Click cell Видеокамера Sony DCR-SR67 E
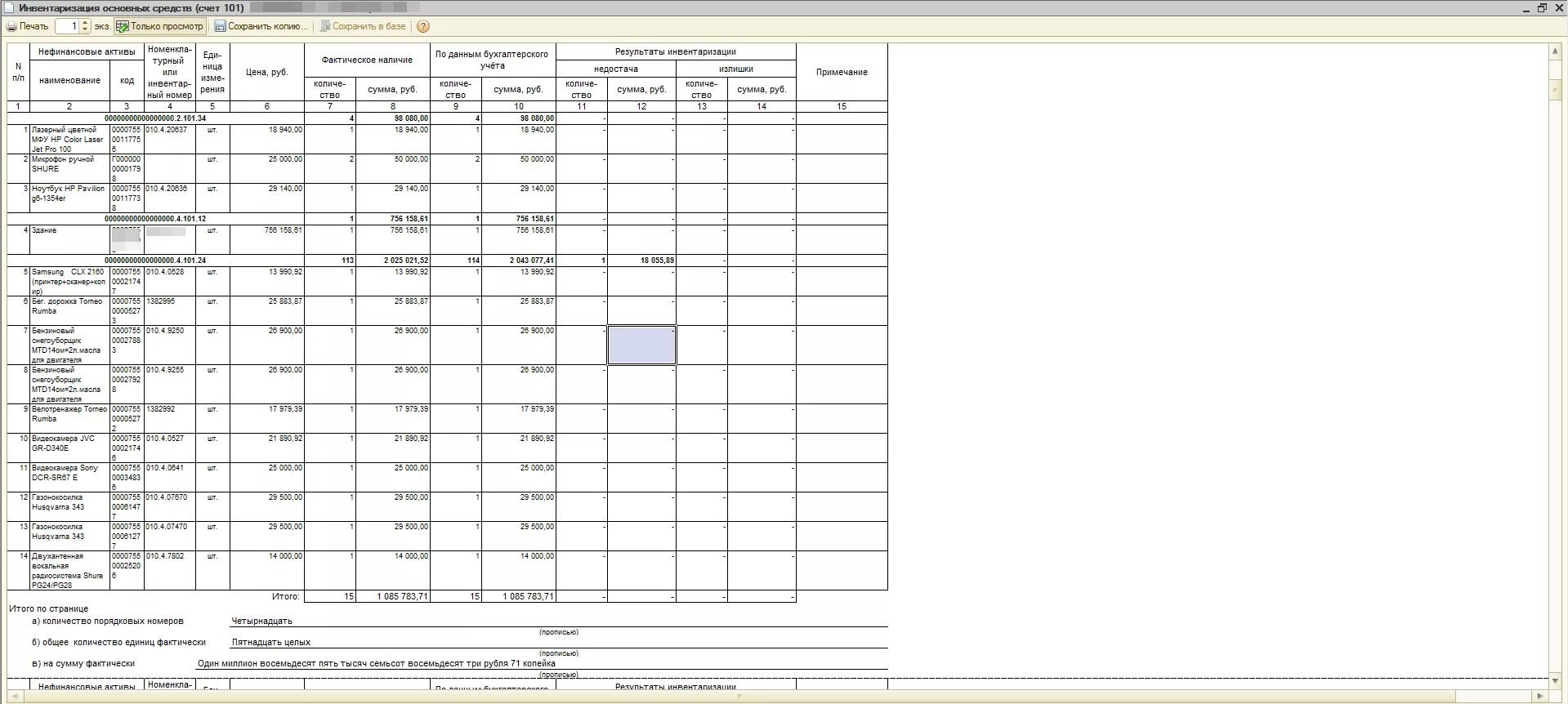This screenshot has width=1568, height=704. coord(69,477)
